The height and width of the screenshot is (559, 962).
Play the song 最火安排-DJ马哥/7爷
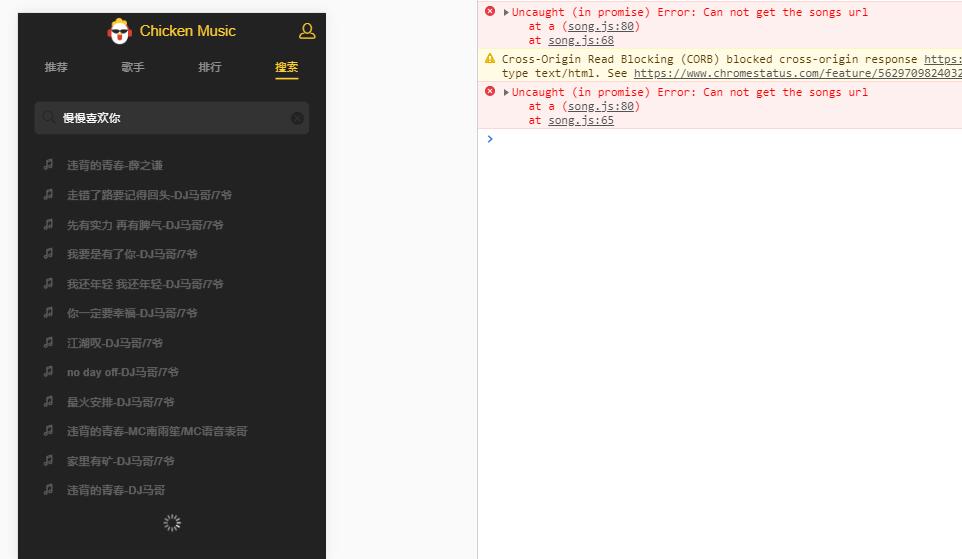pyautogui.click(x=121, y=402)
